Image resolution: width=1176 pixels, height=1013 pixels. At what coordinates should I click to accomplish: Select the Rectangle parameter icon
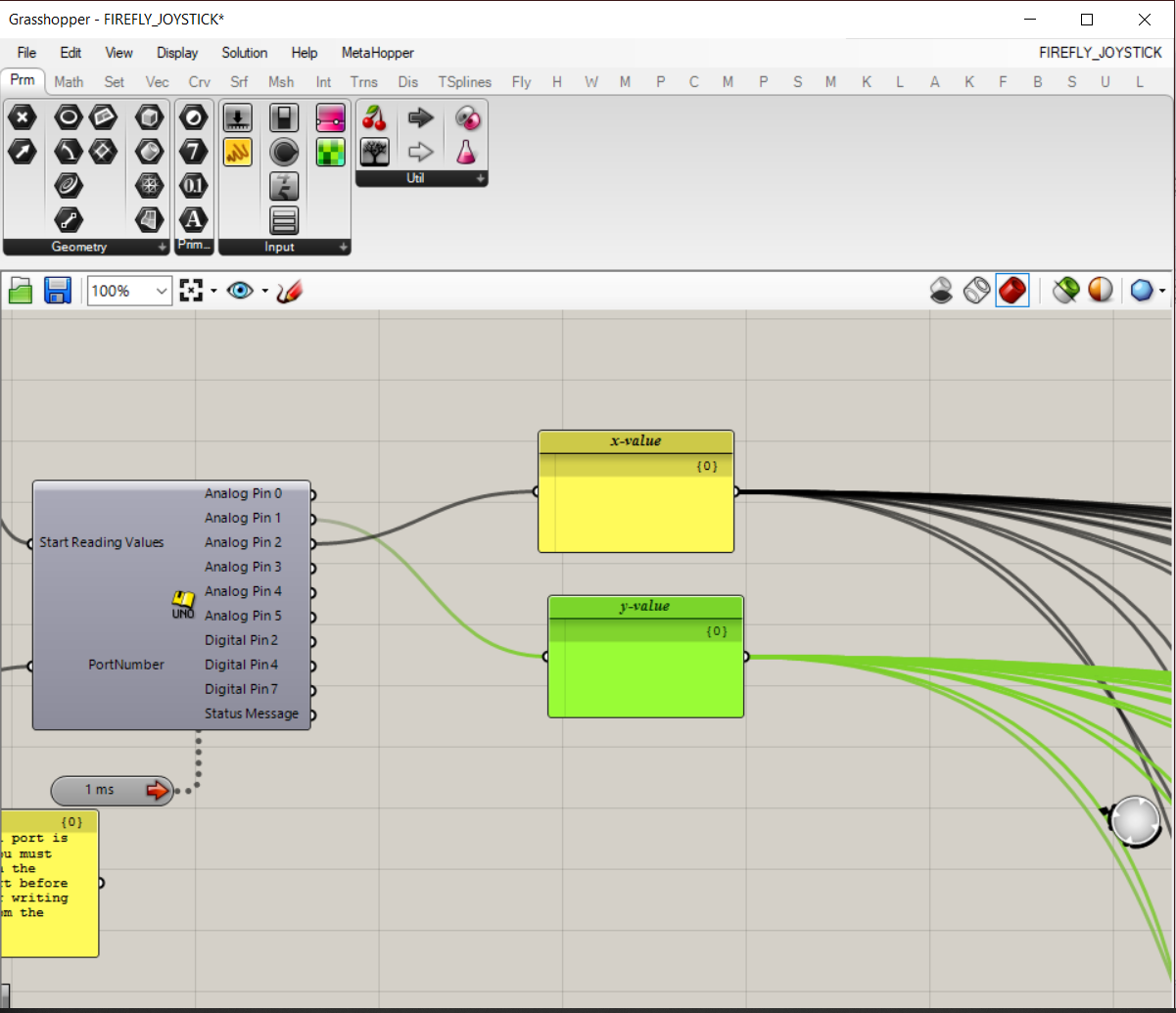point(104,152)
